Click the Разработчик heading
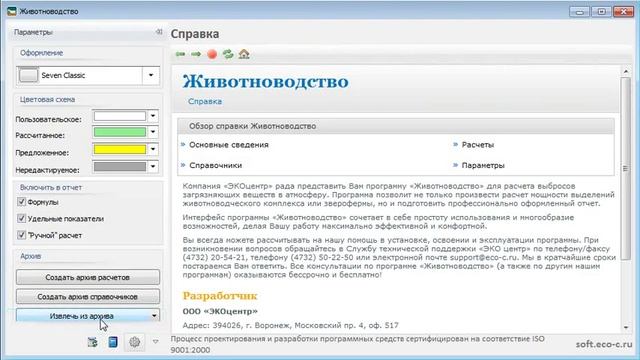 [220, 296]
